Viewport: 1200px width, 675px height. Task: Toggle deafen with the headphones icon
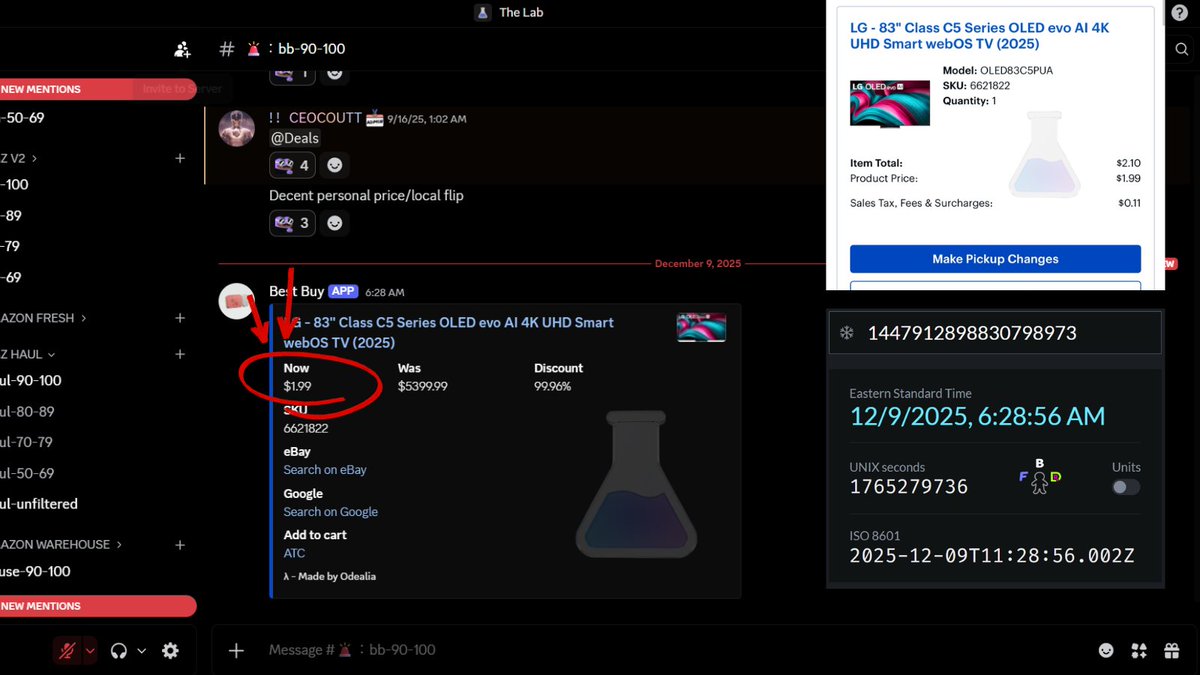tap(119, 651)
